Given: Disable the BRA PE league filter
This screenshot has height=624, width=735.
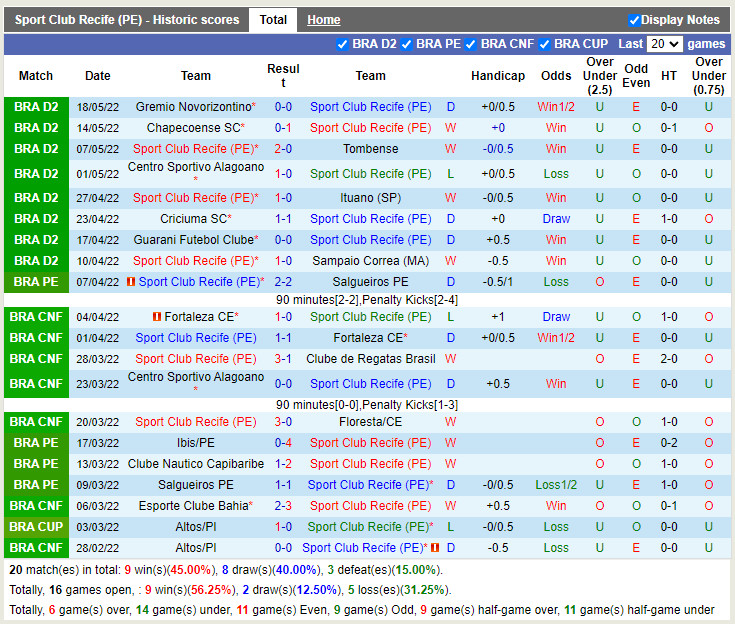Looking at the screenshot, I should tap(407, 44).
